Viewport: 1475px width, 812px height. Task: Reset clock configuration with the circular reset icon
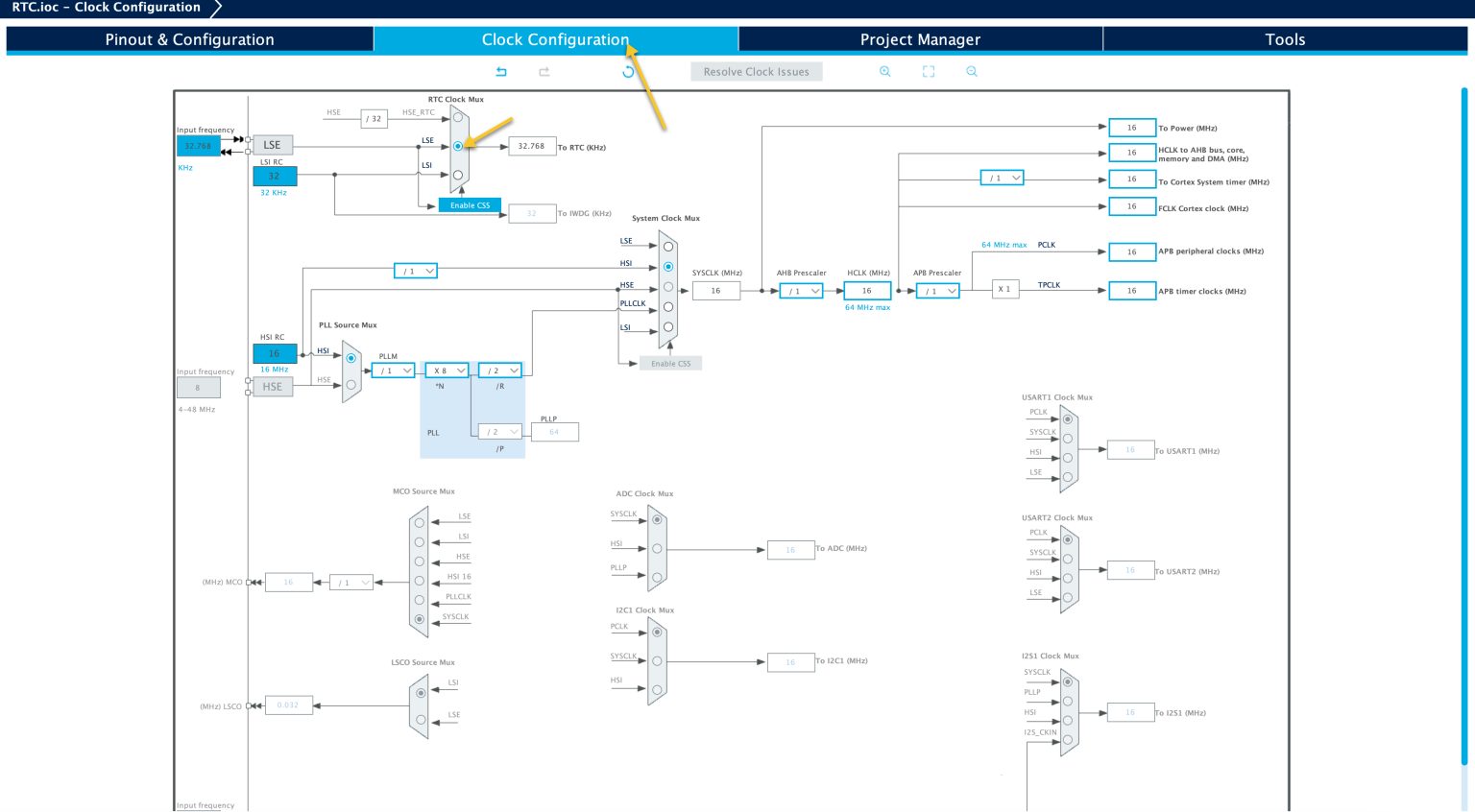tap(626, 71)
